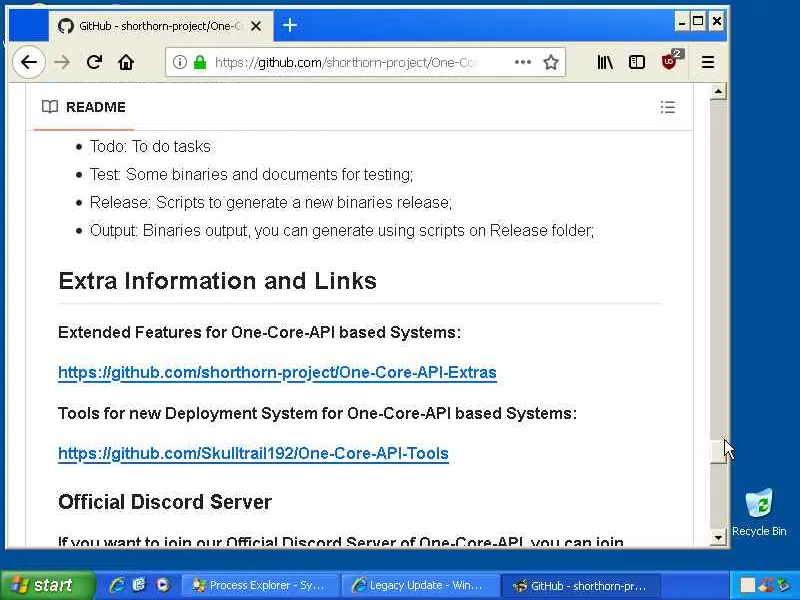This screenshot has width=800, height=600.
Task: Click the green padlock security icon
Action: [200, 62]
